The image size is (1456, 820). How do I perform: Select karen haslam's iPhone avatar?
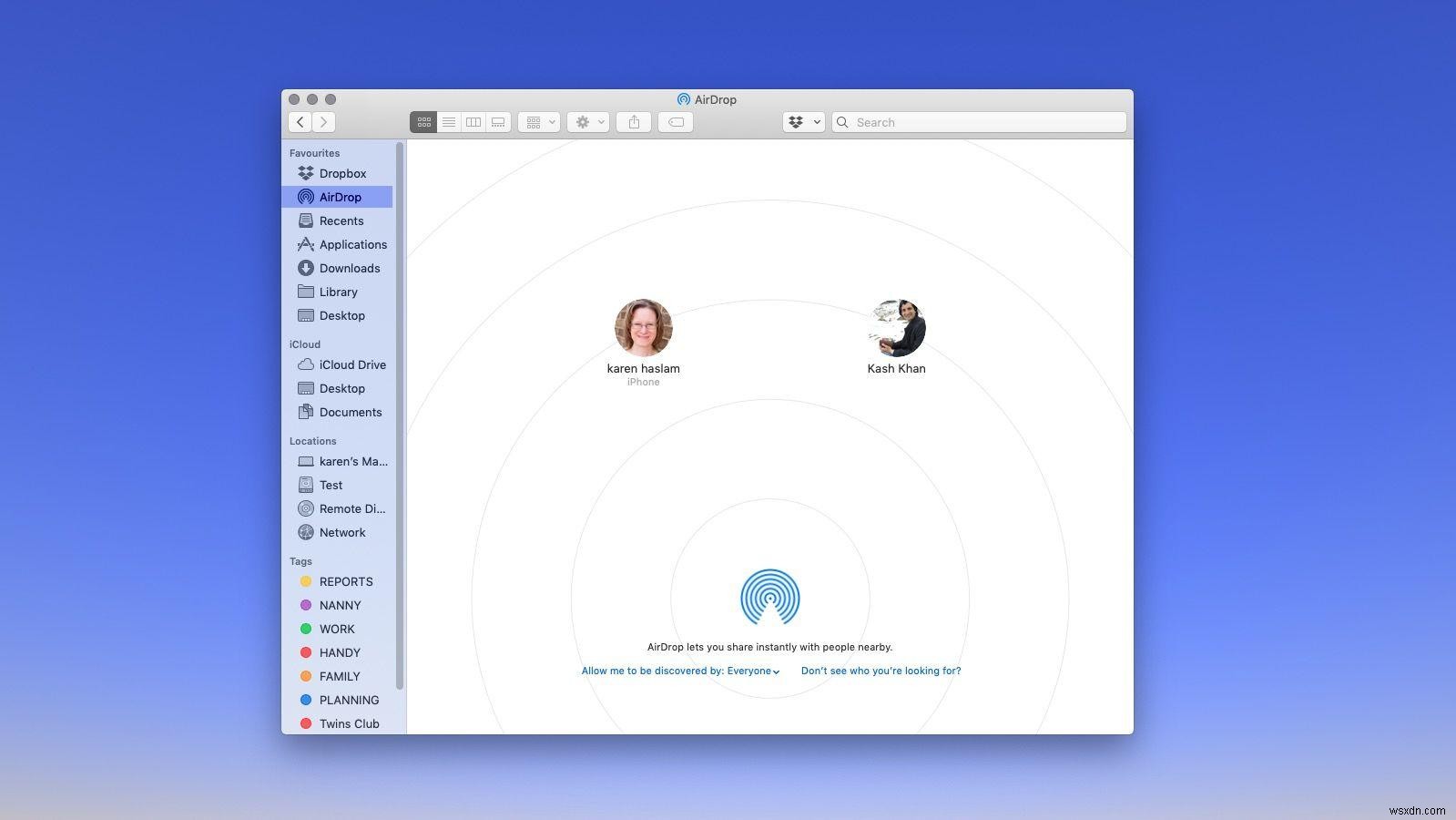click(643, 328)
